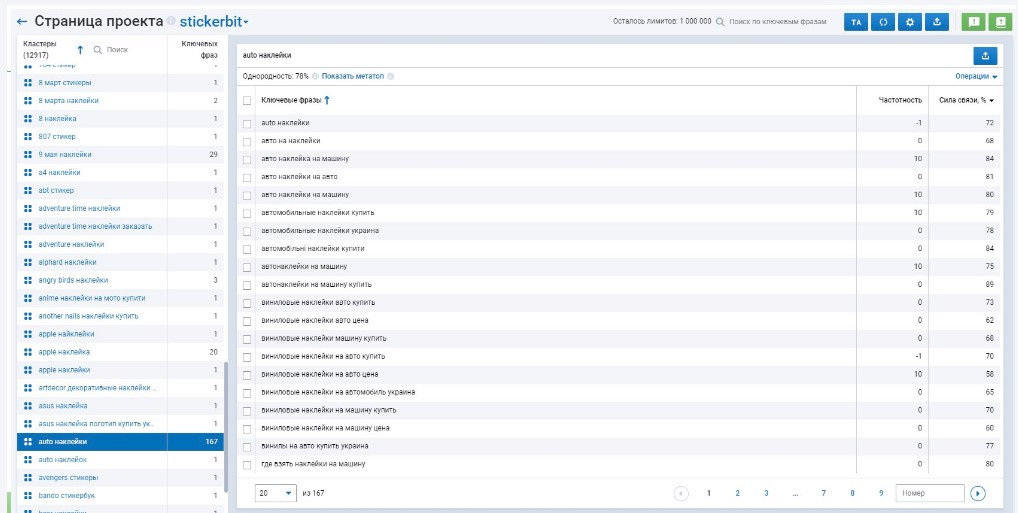The width and height of the screenshot is (1018, 513).
Task: Open the adventure time наклейки заказать cluster
Action: (x=95, y=226)
